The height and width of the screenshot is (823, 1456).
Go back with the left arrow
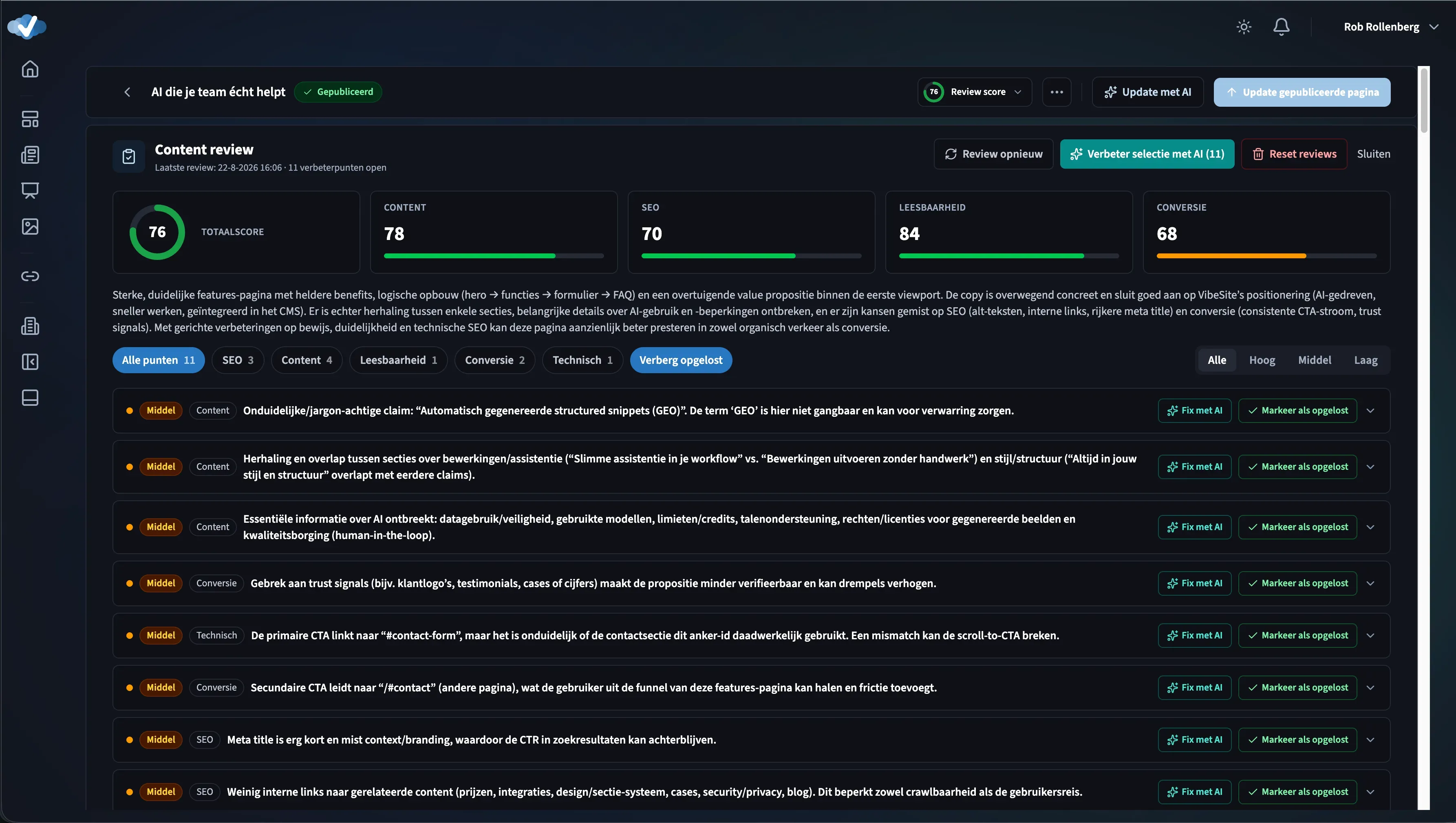click(127, 92)
